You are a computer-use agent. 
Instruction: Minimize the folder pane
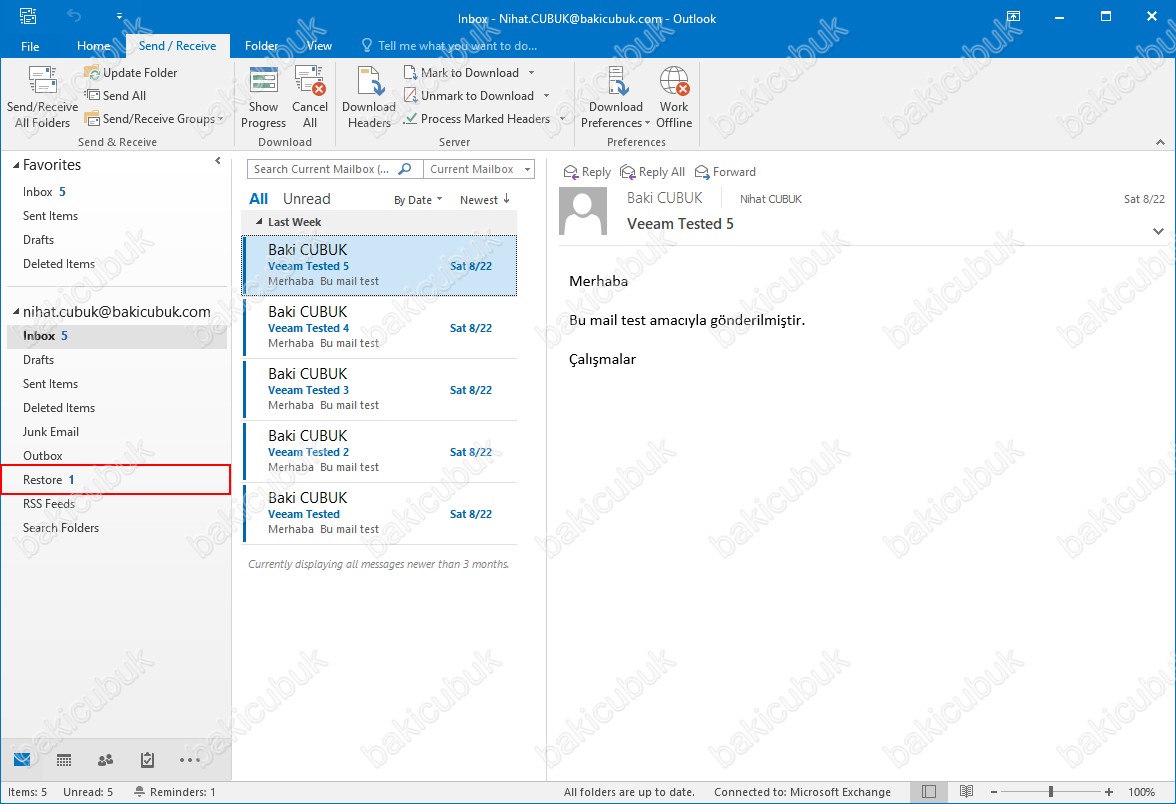tap(218, 160)
